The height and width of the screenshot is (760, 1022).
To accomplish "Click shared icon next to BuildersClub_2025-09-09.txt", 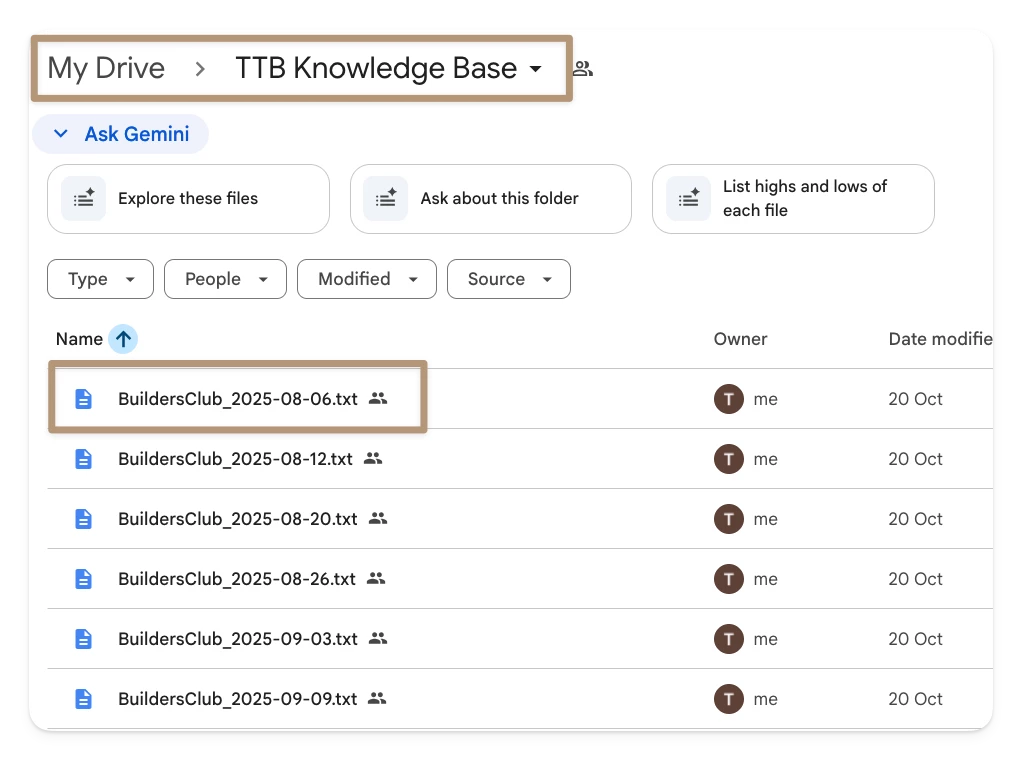I will point(377,698).
